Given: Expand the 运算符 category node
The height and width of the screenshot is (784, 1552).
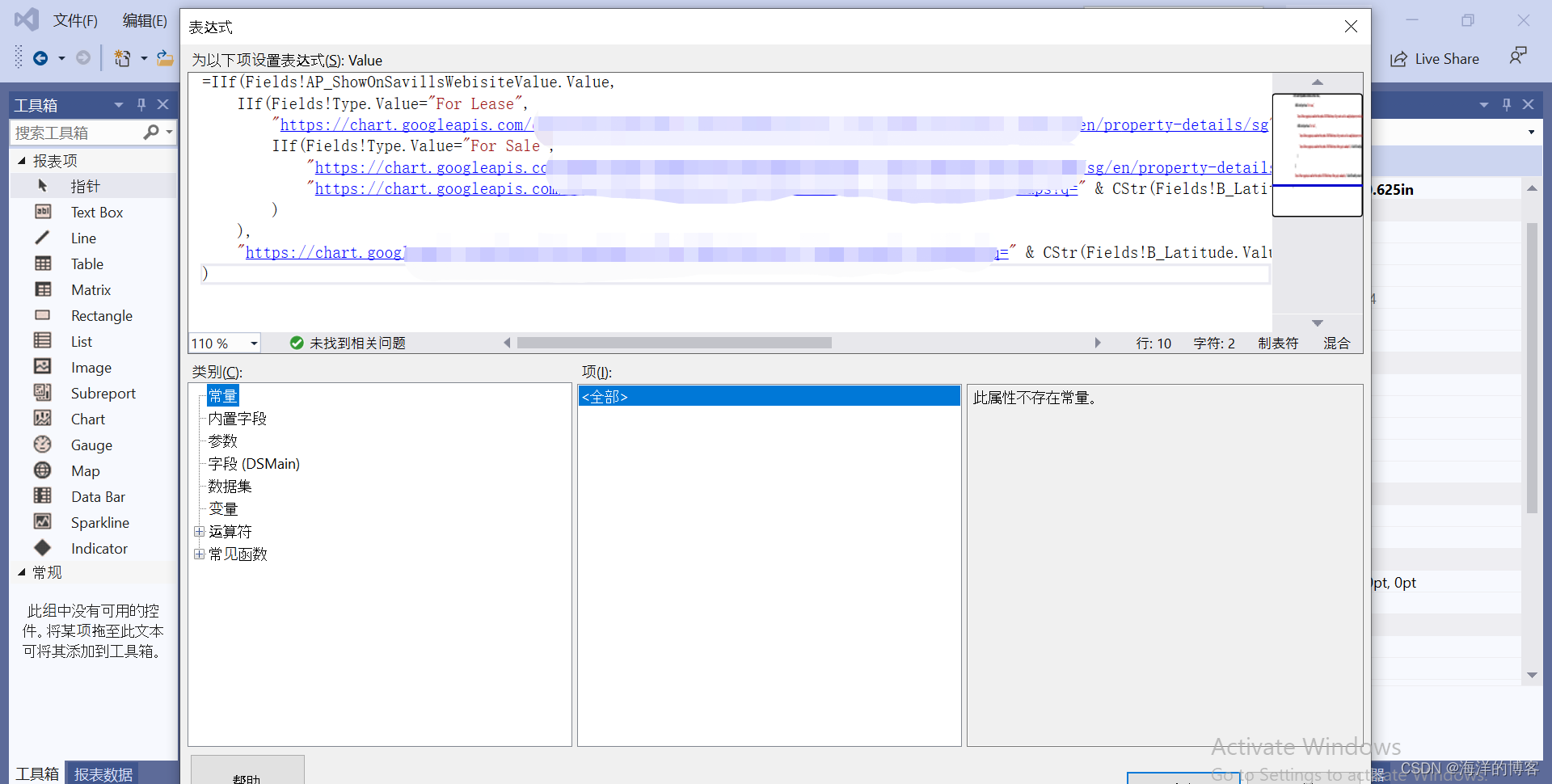Looking at the screenshot, I should tap(200, 531).
